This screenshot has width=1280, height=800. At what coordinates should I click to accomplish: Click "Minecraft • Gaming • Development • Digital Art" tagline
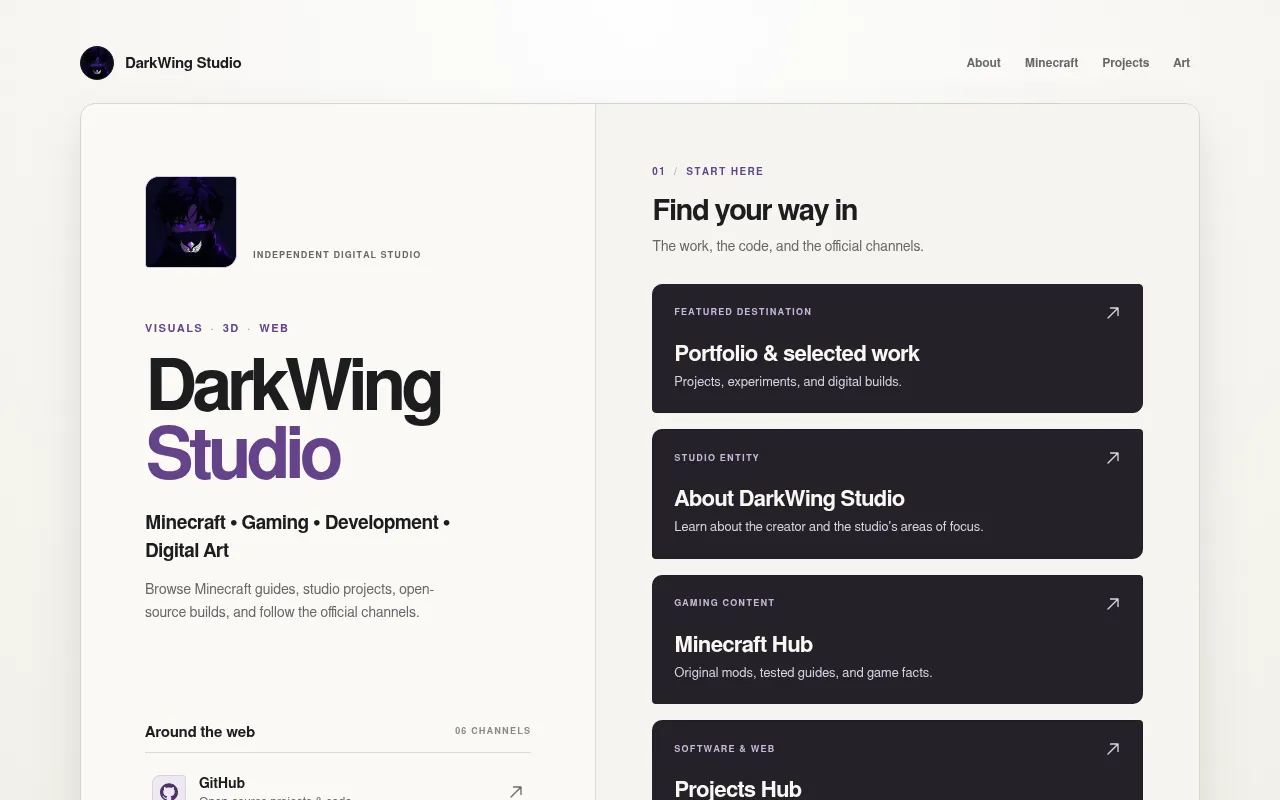click(x=298, y=536)
